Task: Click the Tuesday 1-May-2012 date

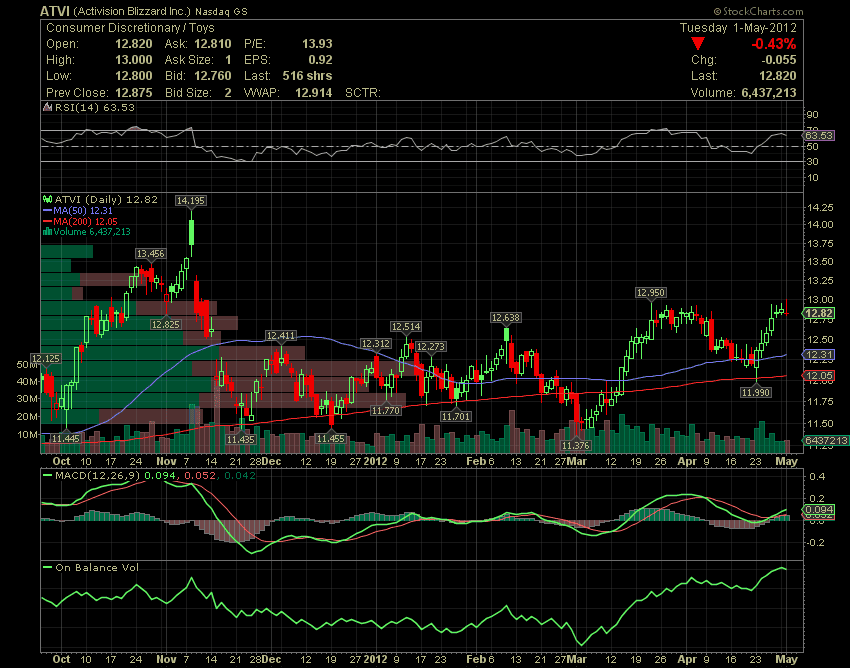Action: coord(738,28)
